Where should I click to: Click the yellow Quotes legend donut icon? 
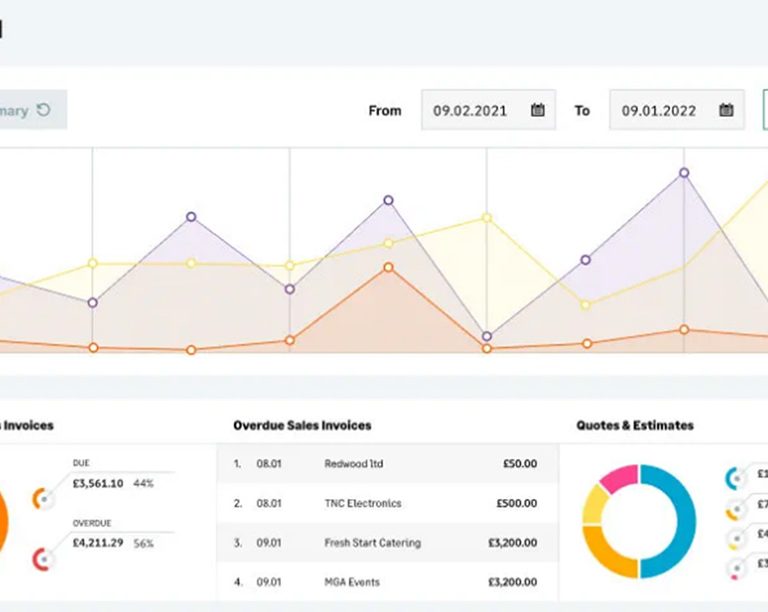(736, 539)
